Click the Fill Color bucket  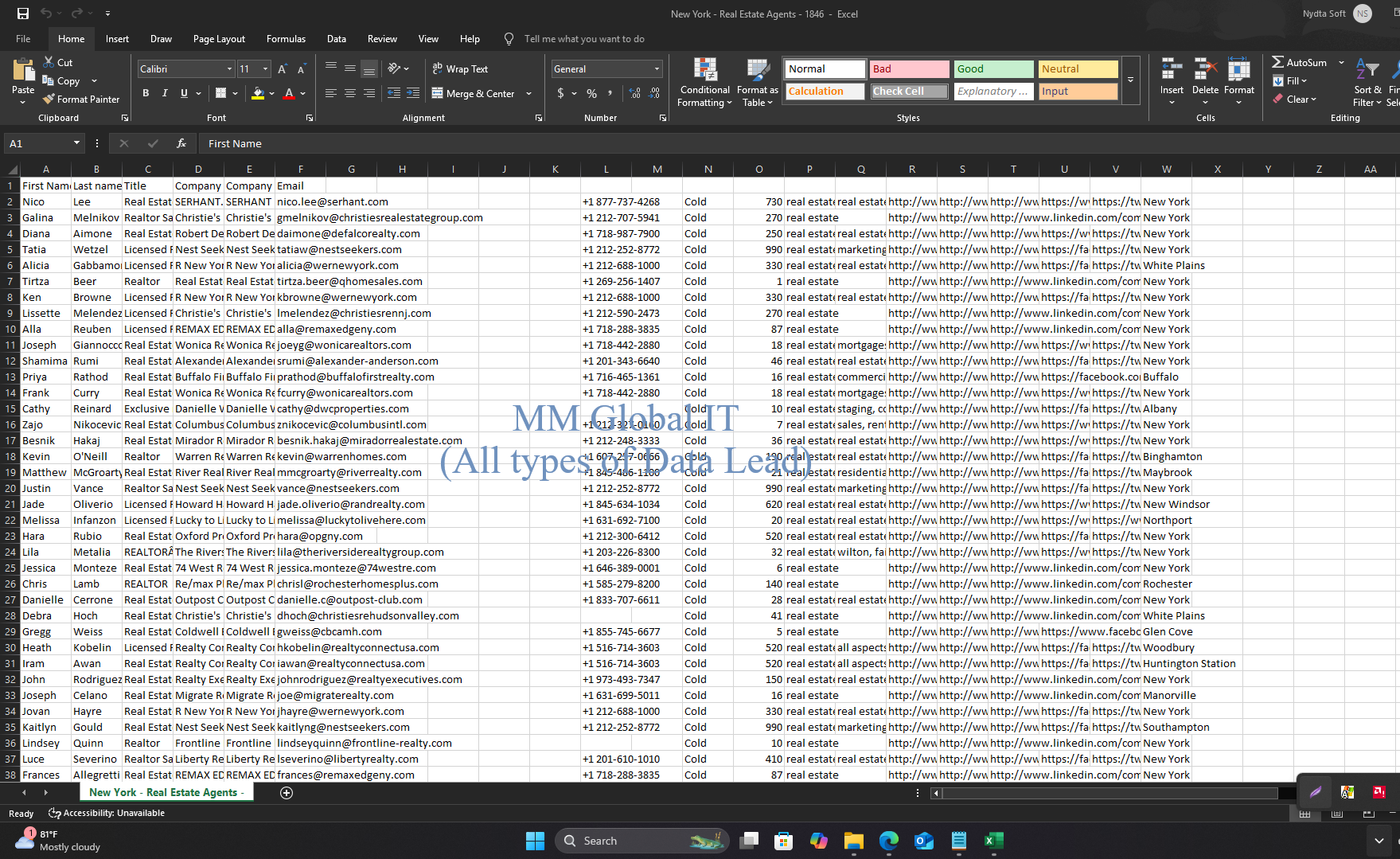(x=257, y=93)
